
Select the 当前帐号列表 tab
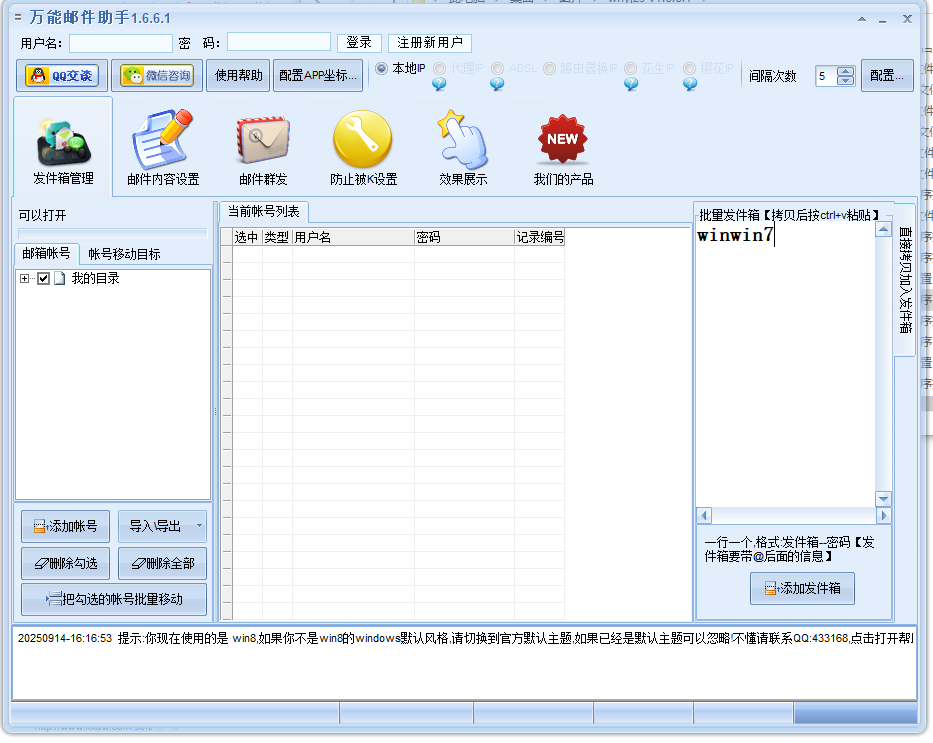click(x=262, y=211)
